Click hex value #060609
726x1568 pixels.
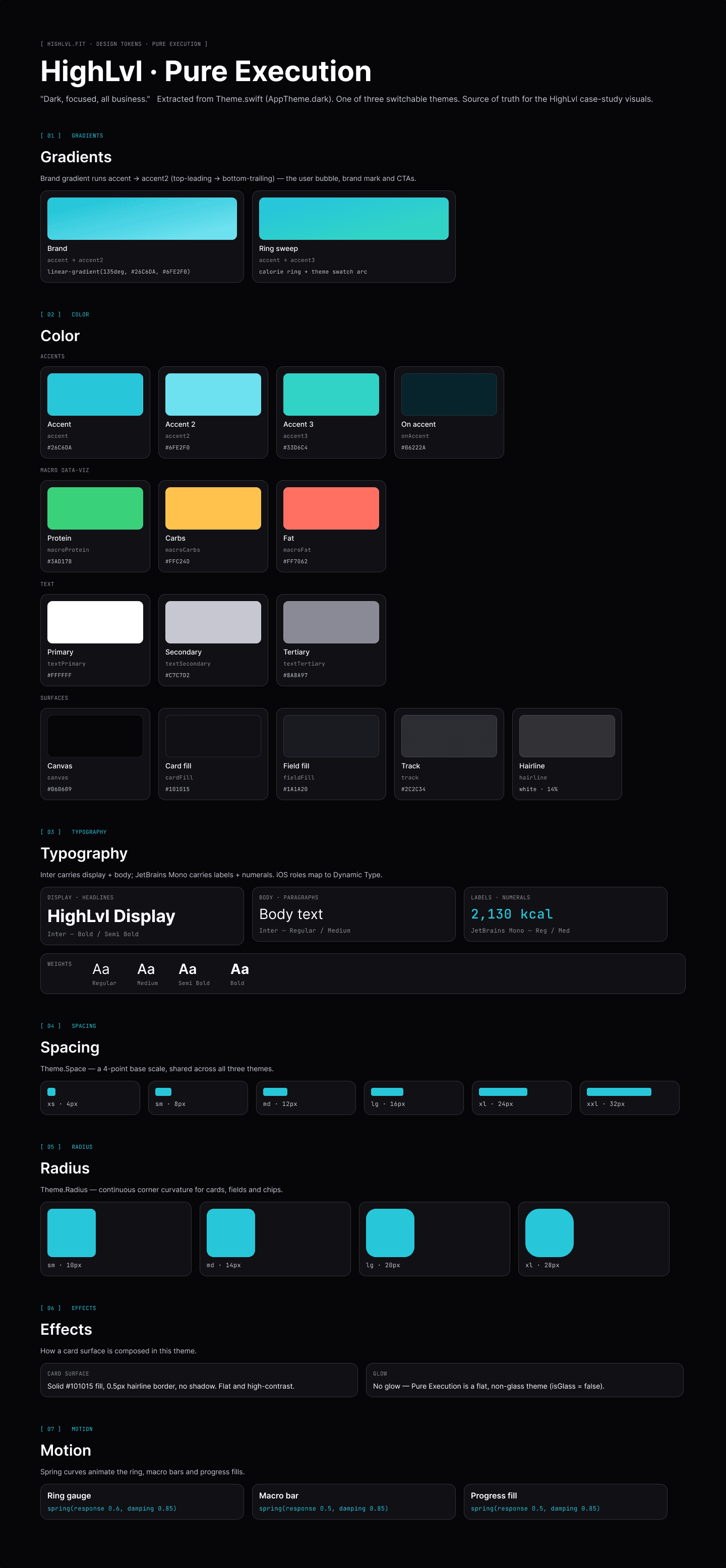pyautogui.click(x=59, y=789)
